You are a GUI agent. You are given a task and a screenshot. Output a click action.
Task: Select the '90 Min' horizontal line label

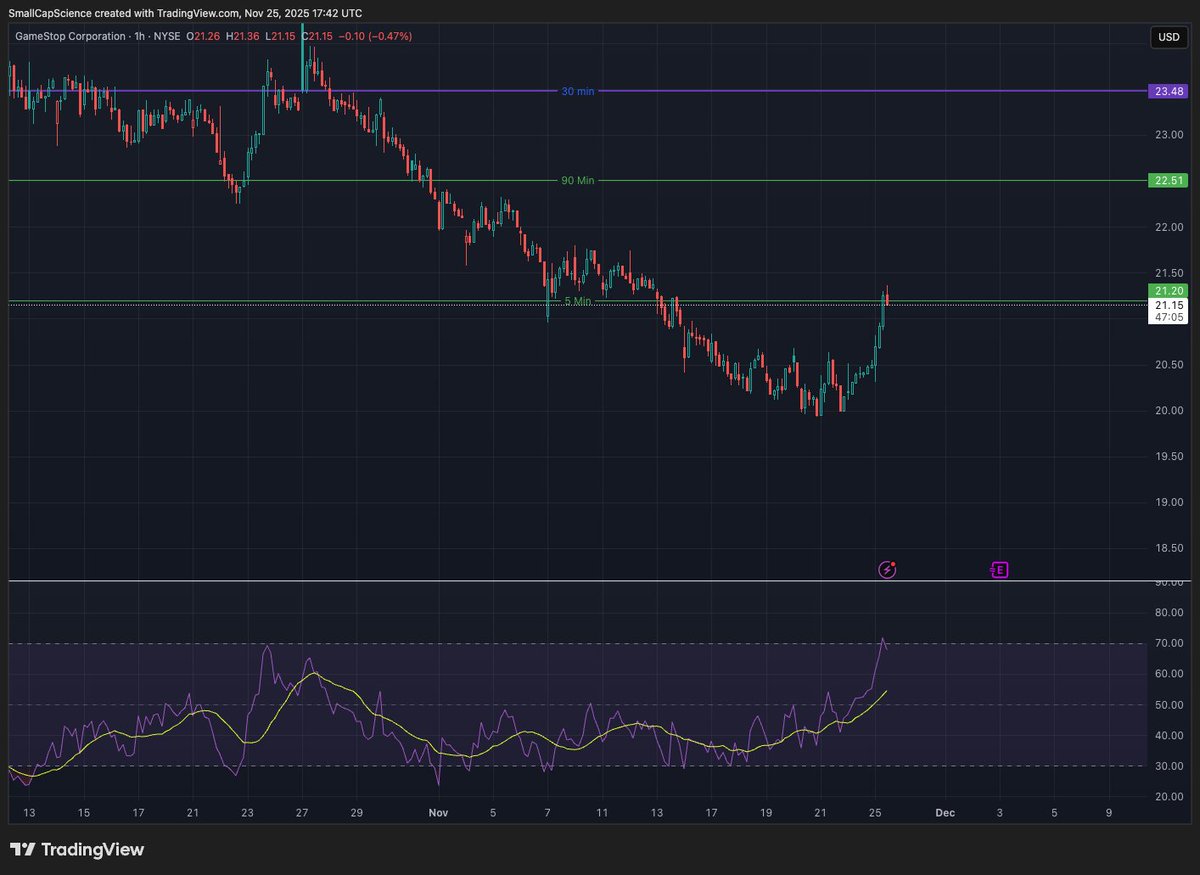[x=577, y=181]
